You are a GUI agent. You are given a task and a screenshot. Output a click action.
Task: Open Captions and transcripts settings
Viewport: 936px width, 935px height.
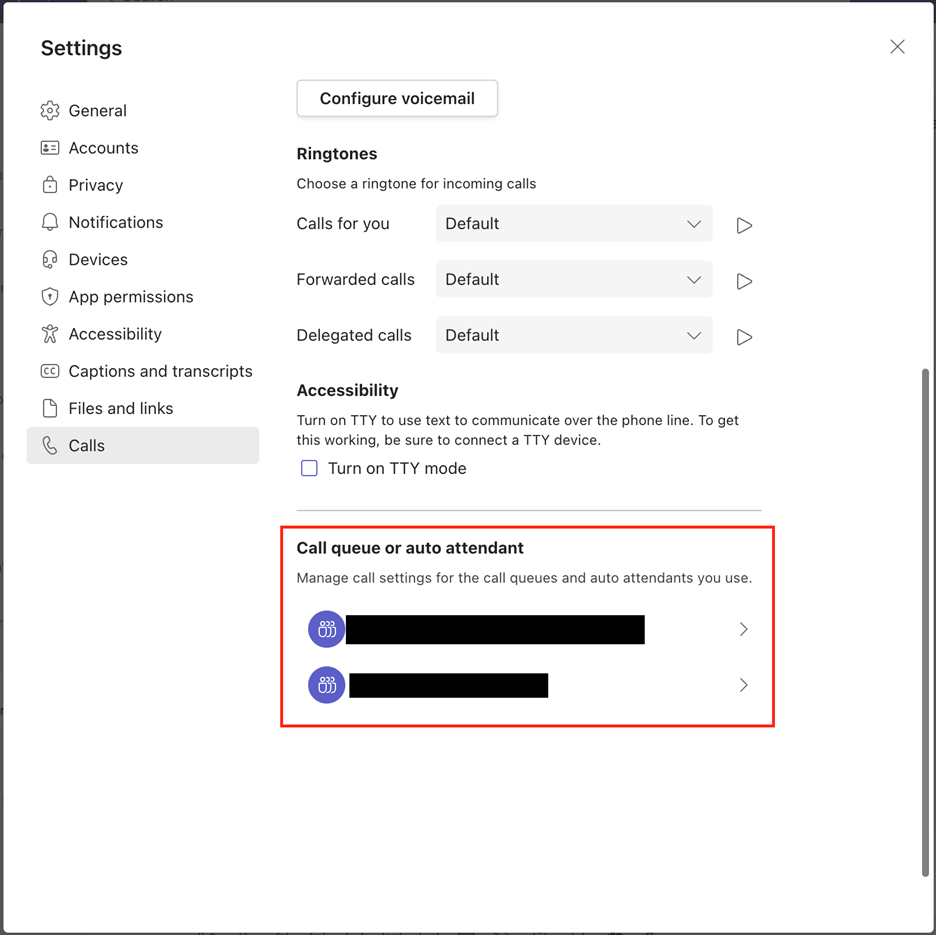[160, 371]
